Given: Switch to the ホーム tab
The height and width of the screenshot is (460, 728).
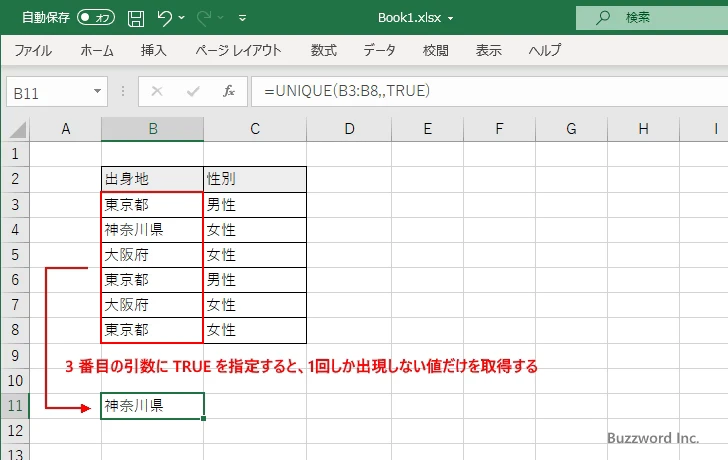Looking at the screenshot, I should [x=97, y=50].
